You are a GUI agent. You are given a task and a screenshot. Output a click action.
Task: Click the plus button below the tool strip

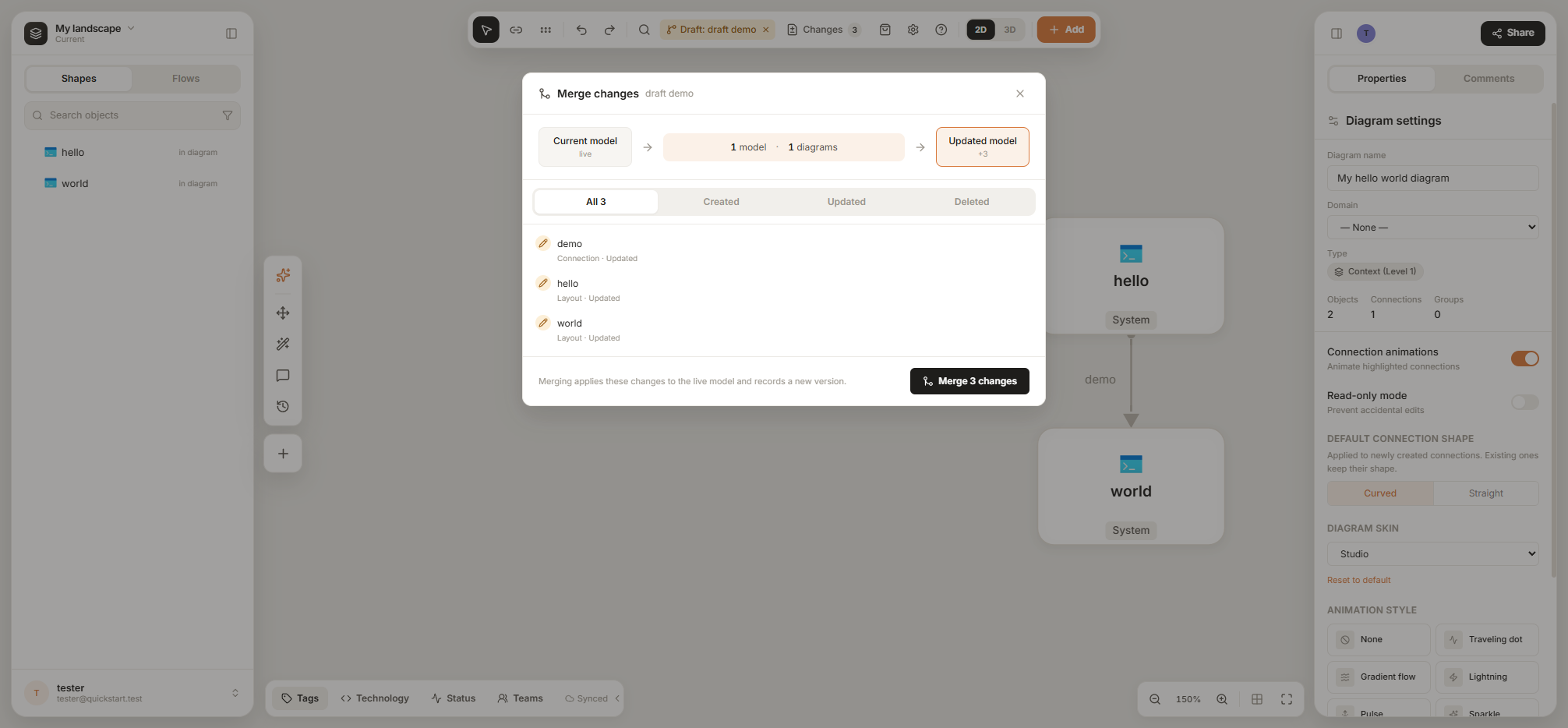(x=283, y=454)
